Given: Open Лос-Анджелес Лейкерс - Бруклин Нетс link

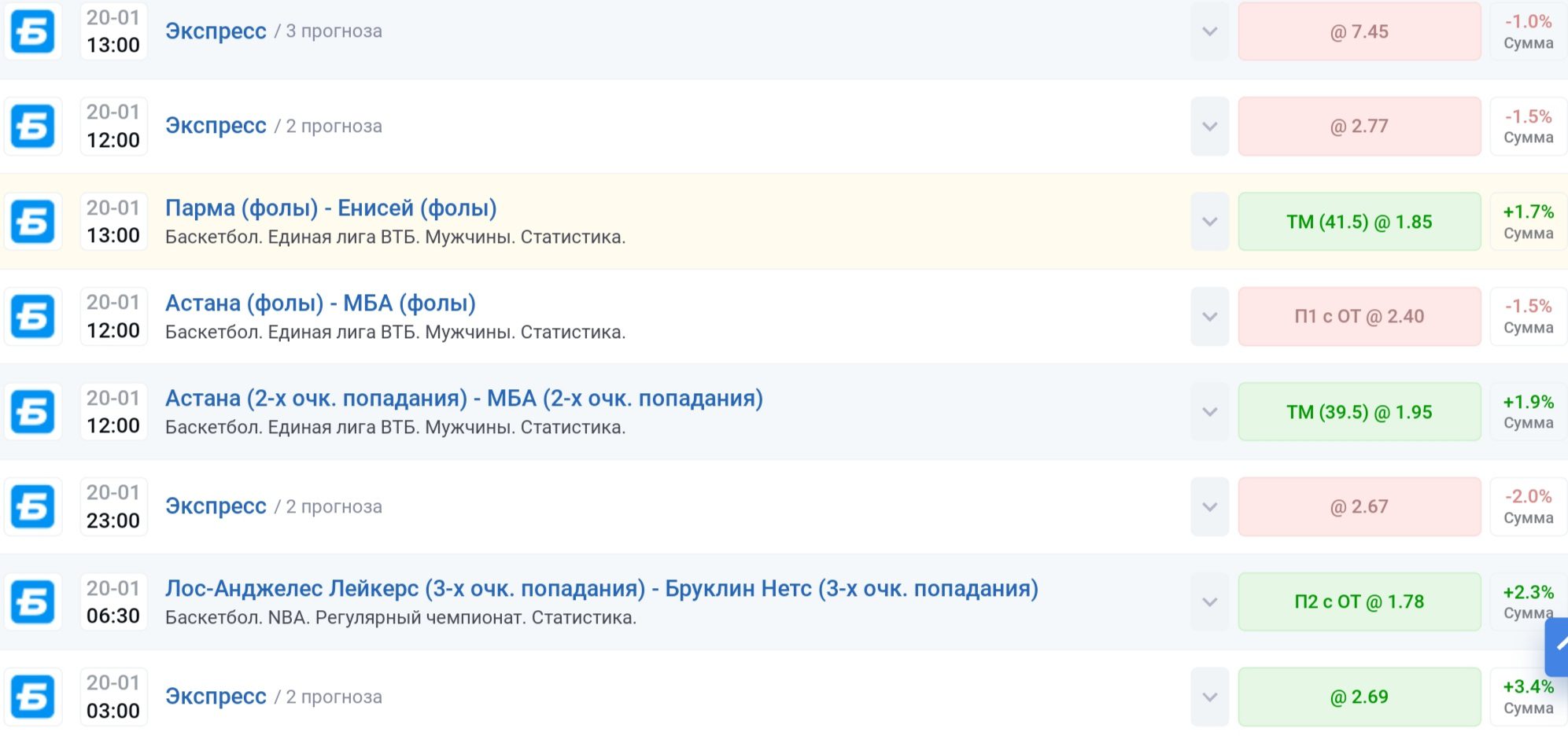Looking at the screenshot, I should coord(602,589).
